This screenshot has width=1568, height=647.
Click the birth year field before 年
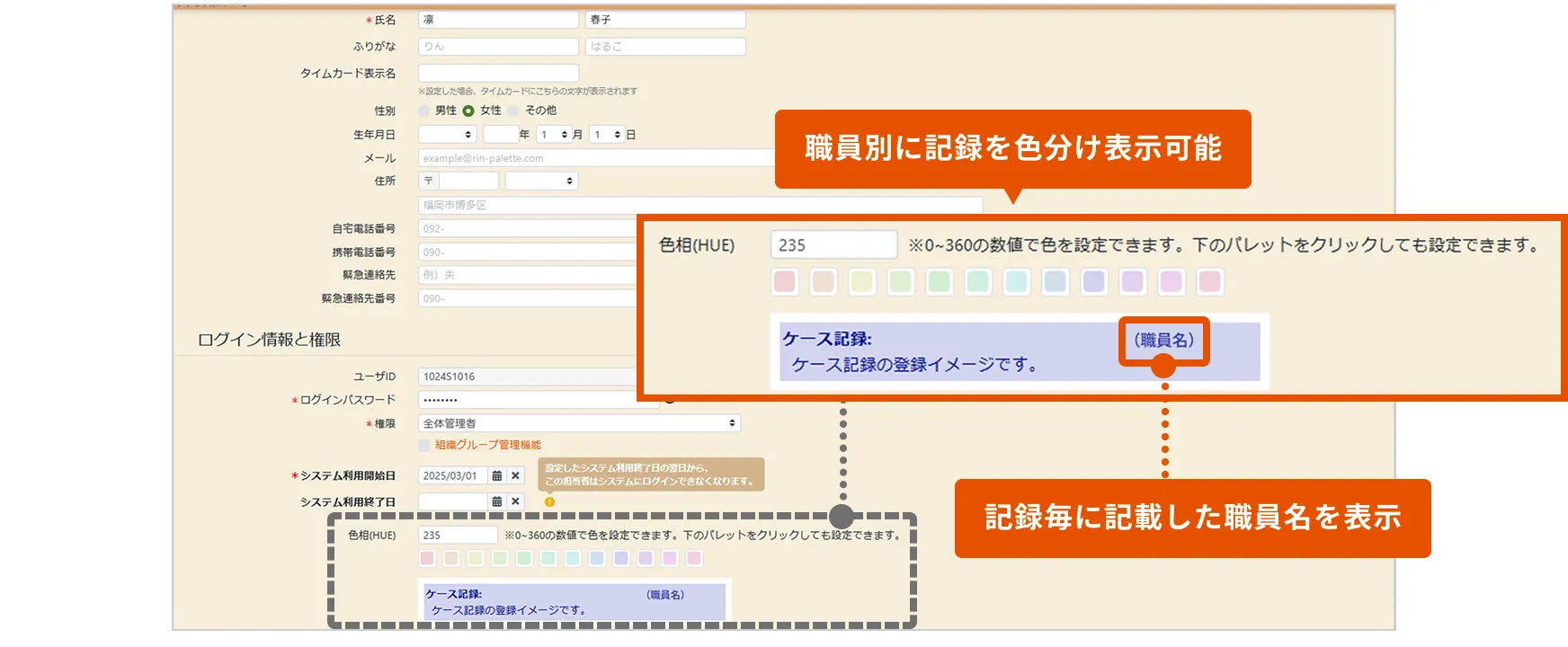[500, 134]
